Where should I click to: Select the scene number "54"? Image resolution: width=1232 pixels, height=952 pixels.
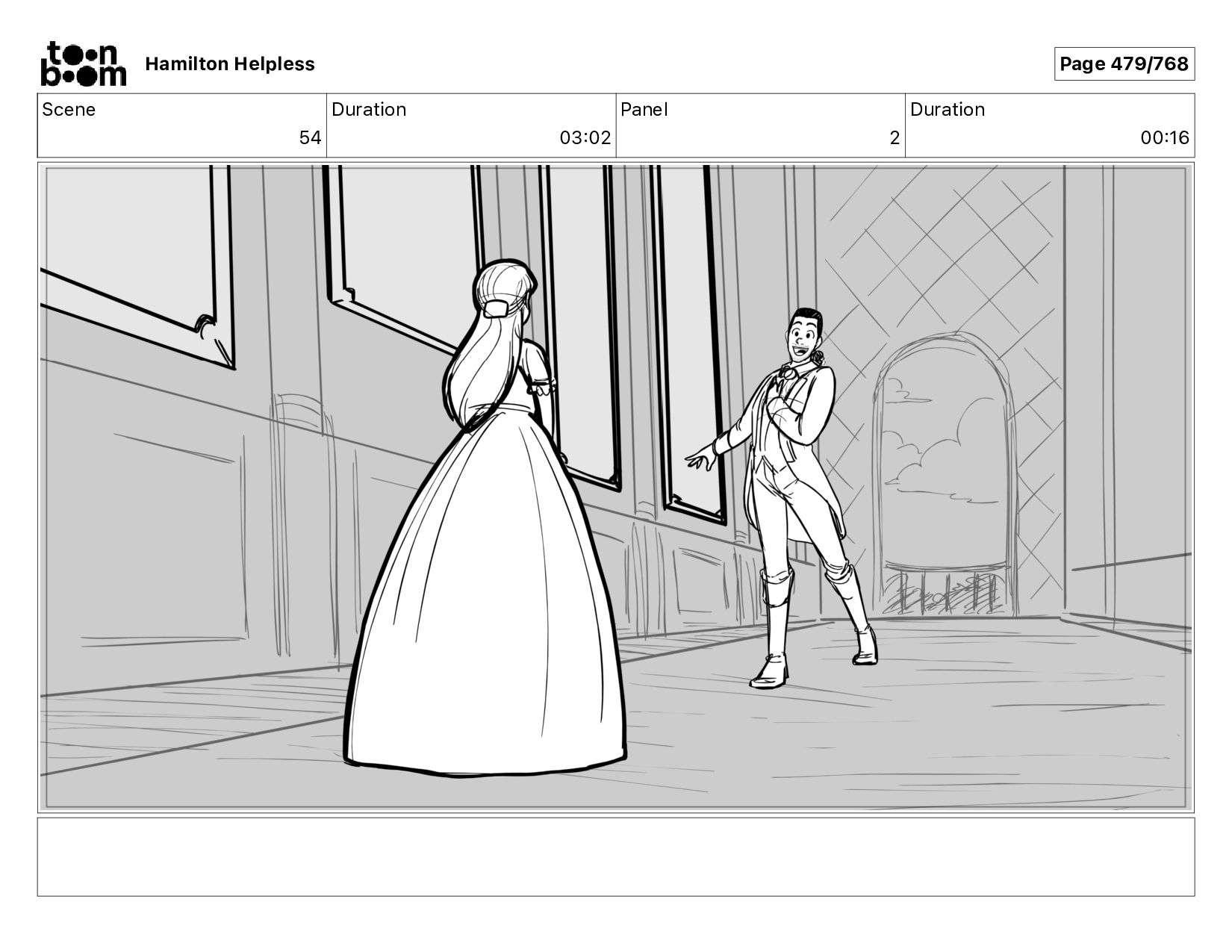310,138
